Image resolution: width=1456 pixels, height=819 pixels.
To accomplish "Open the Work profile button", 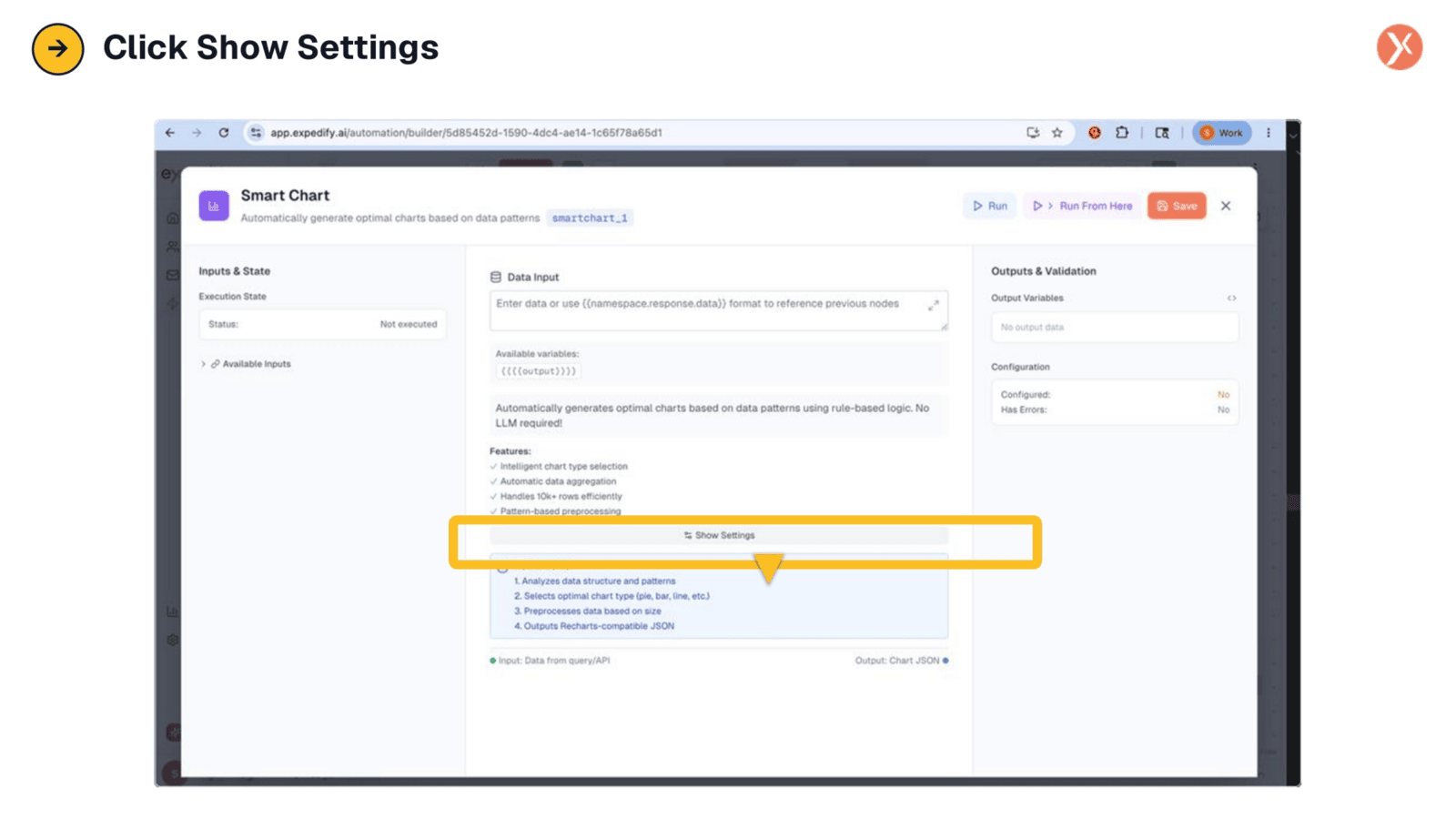I will pyautogui.click(x=1221, y=133).
